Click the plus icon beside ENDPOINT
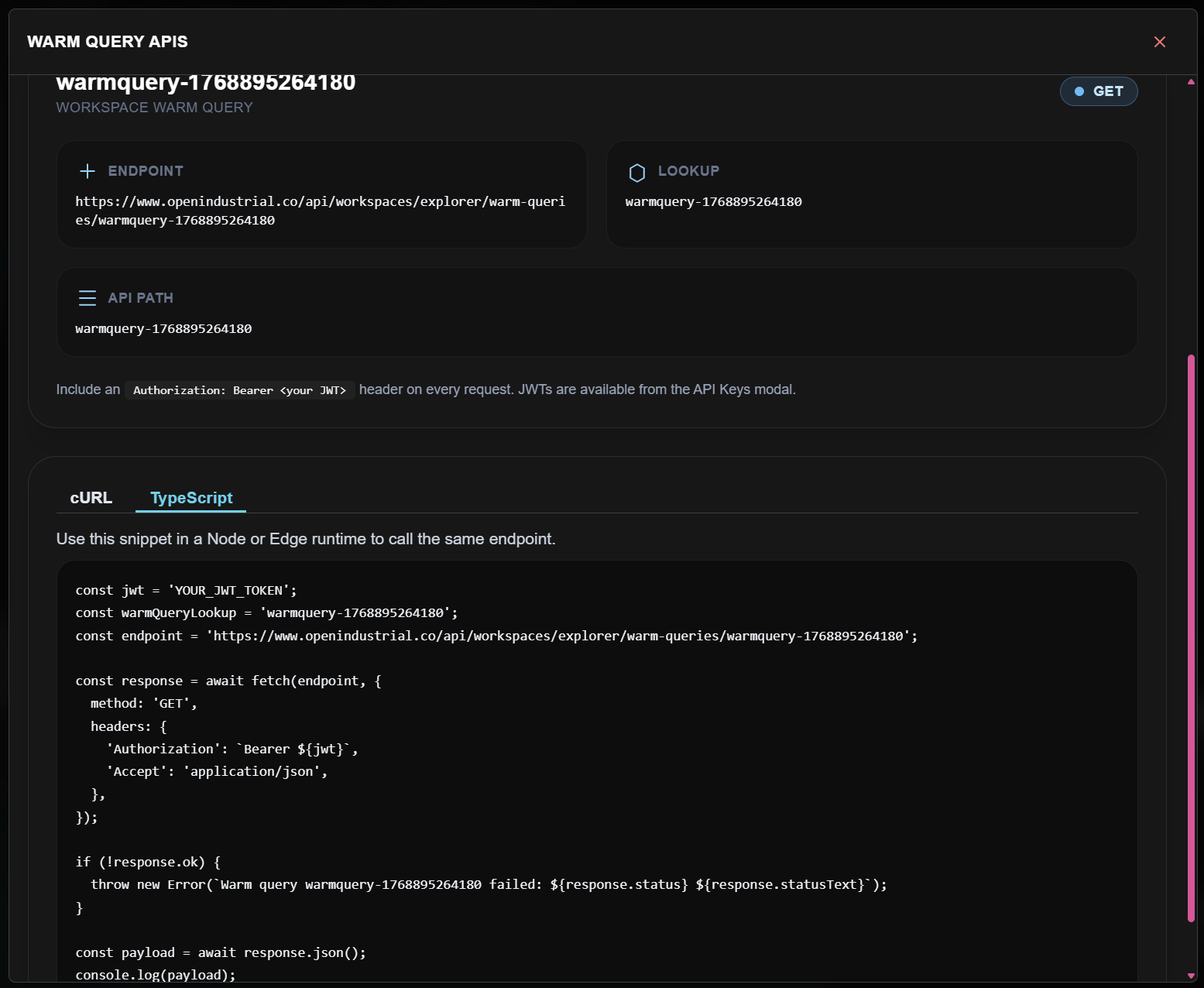1204x988 pixels. pos(87,171)
